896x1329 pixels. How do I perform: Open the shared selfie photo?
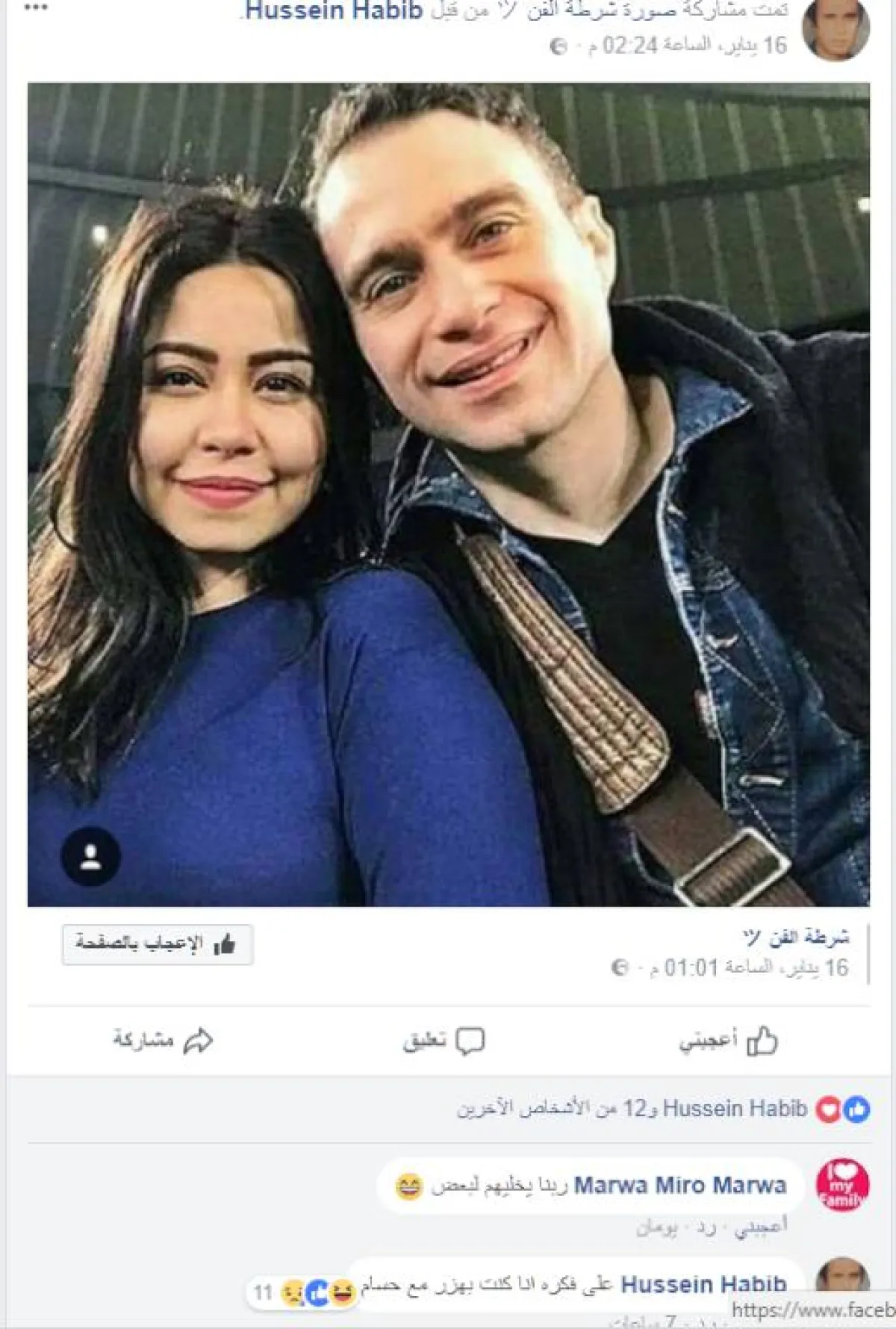(449, 495)
